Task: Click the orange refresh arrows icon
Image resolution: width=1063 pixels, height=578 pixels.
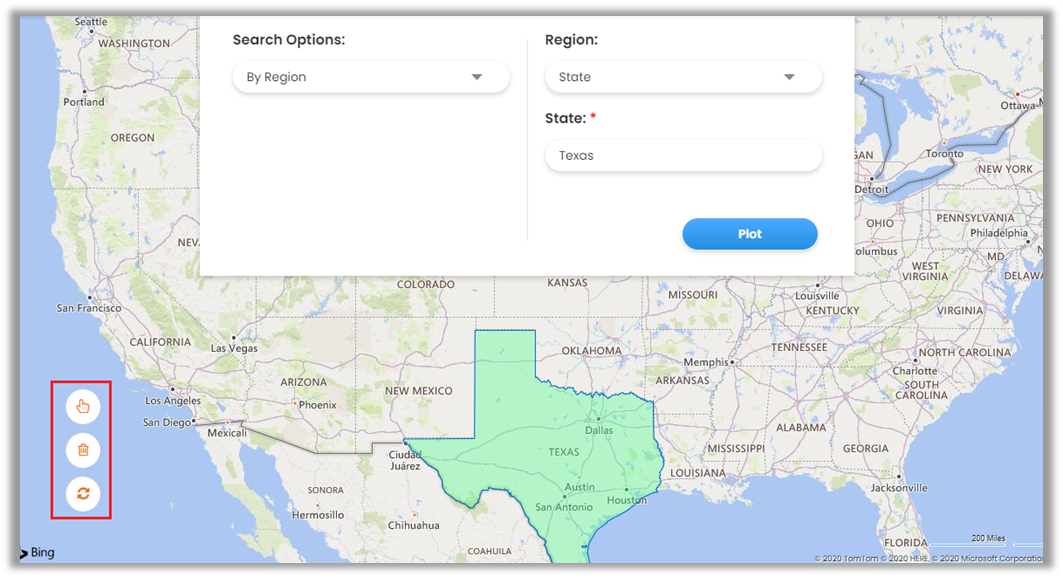Action: pos(83,493)
